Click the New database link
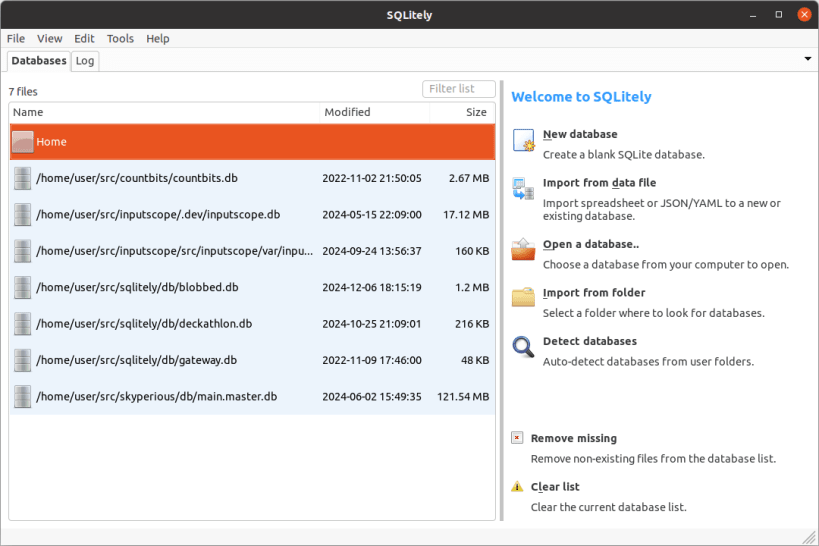The image size is (819, 546). pos(580,134)
